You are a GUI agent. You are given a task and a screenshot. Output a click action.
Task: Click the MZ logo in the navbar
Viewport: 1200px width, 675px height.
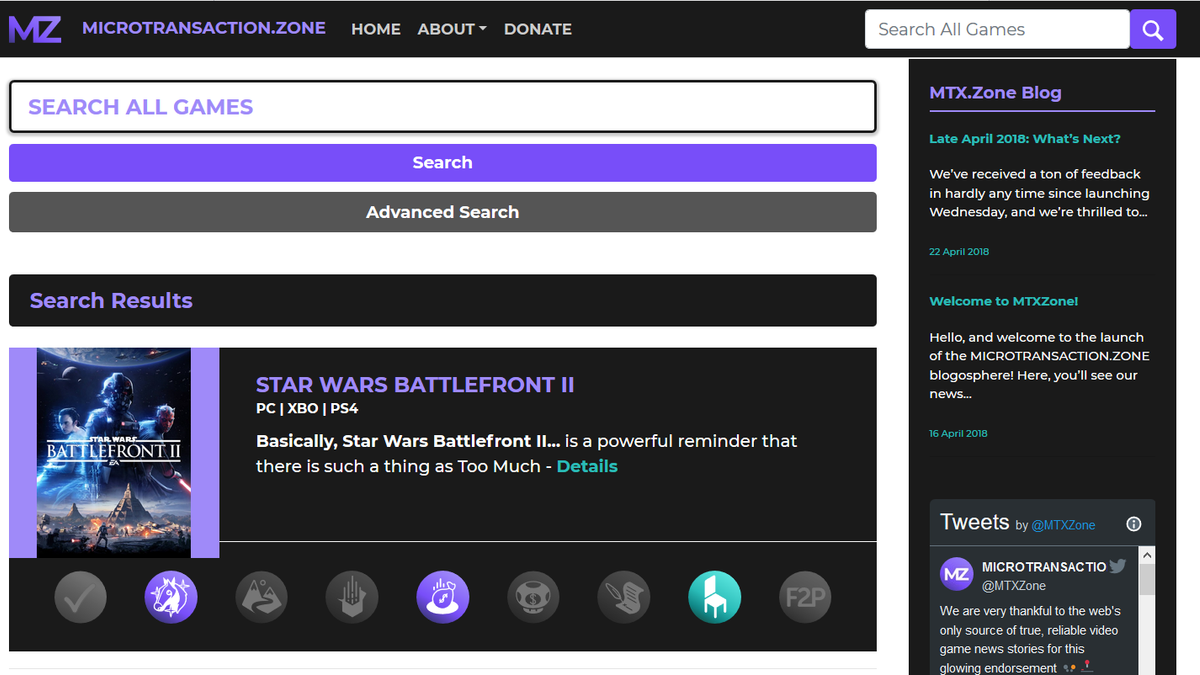tap(34, 28)
